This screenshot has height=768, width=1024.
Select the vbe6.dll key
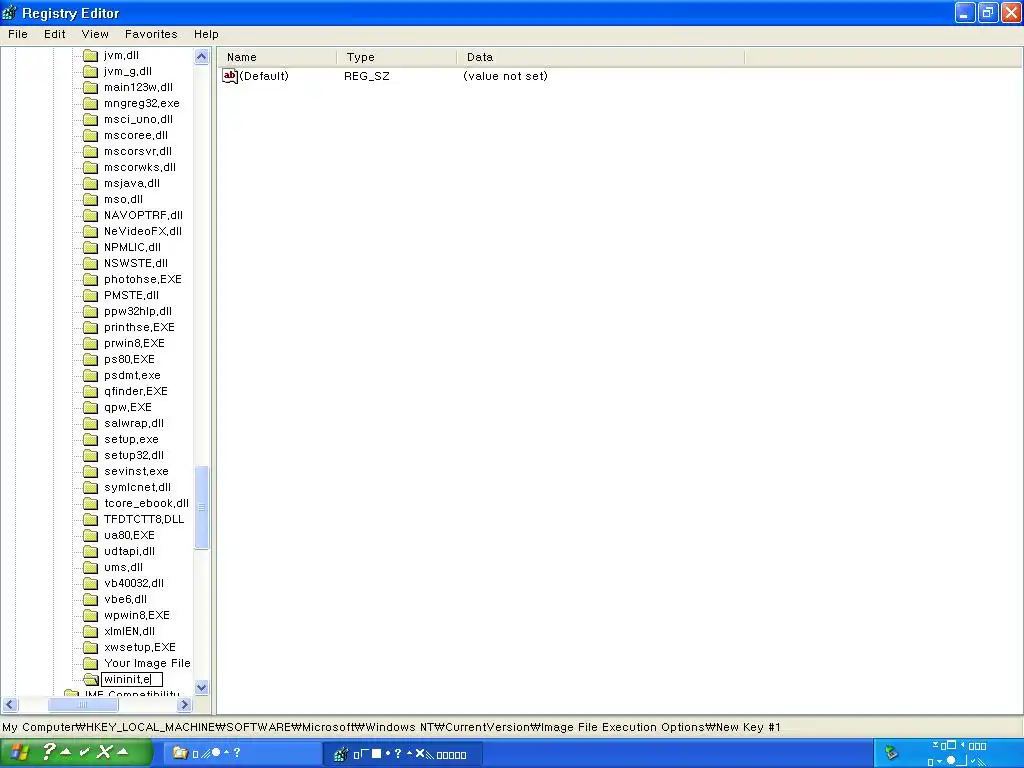click(x=125, y=600)
